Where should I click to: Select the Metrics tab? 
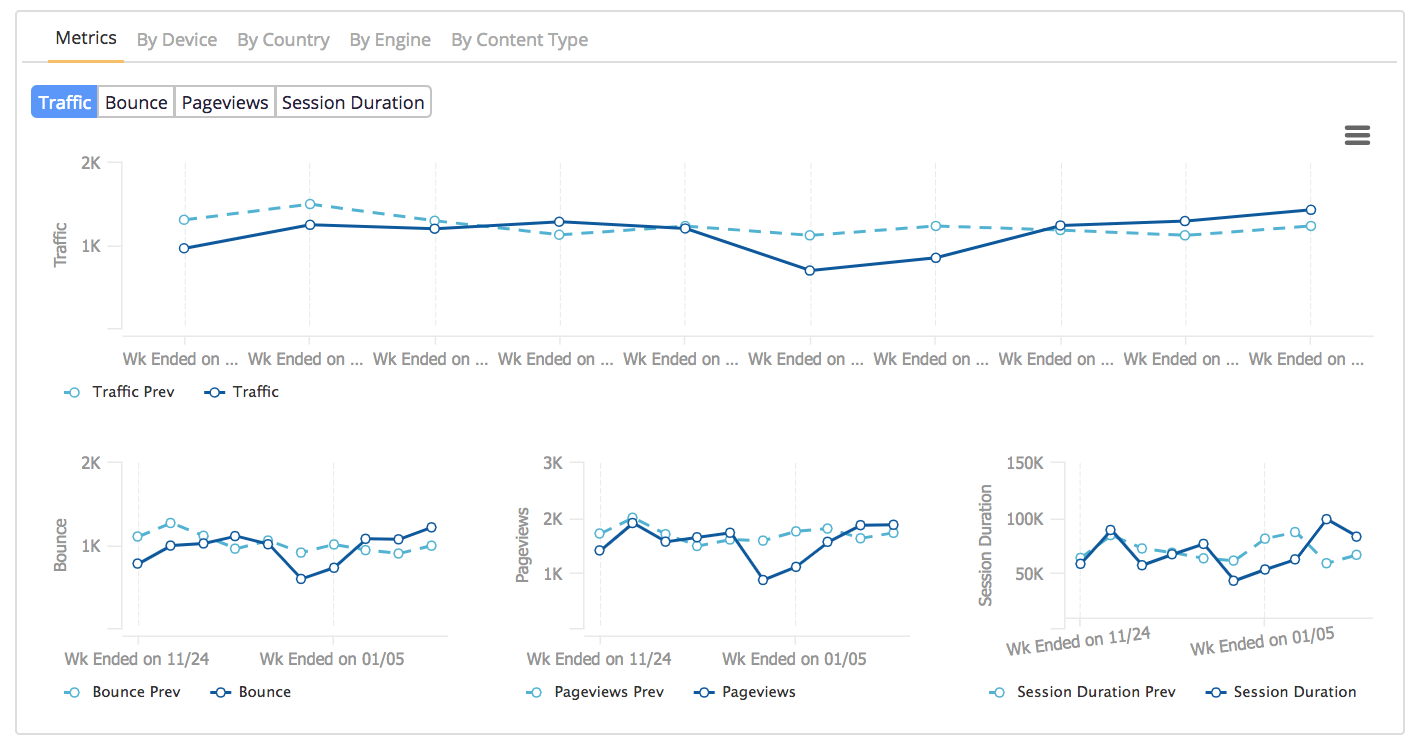86,39
